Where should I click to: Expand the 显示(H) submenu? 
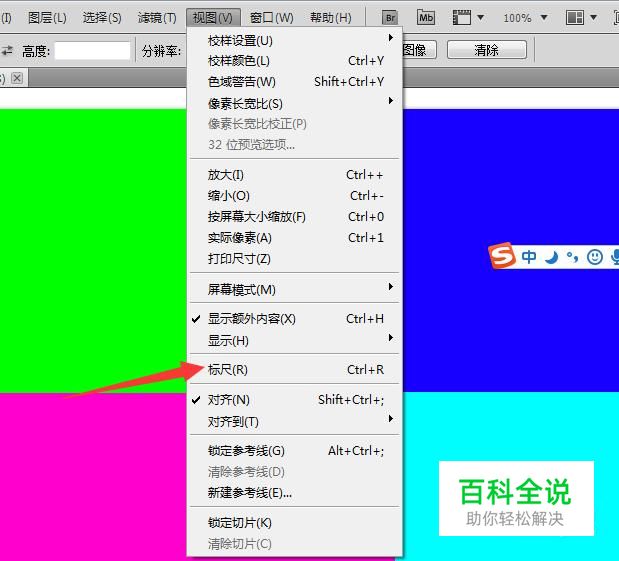294,340
